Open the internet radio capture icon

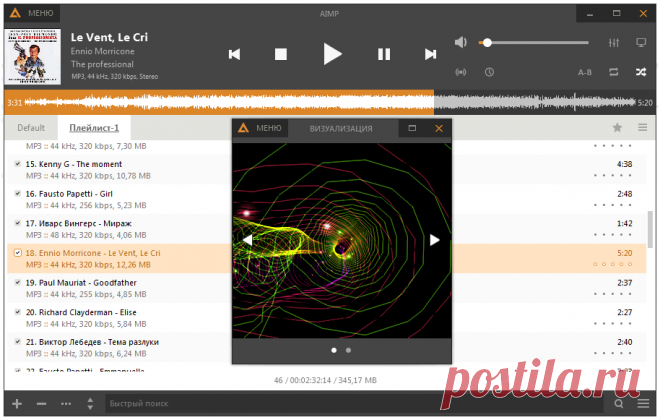click(461, 72)
